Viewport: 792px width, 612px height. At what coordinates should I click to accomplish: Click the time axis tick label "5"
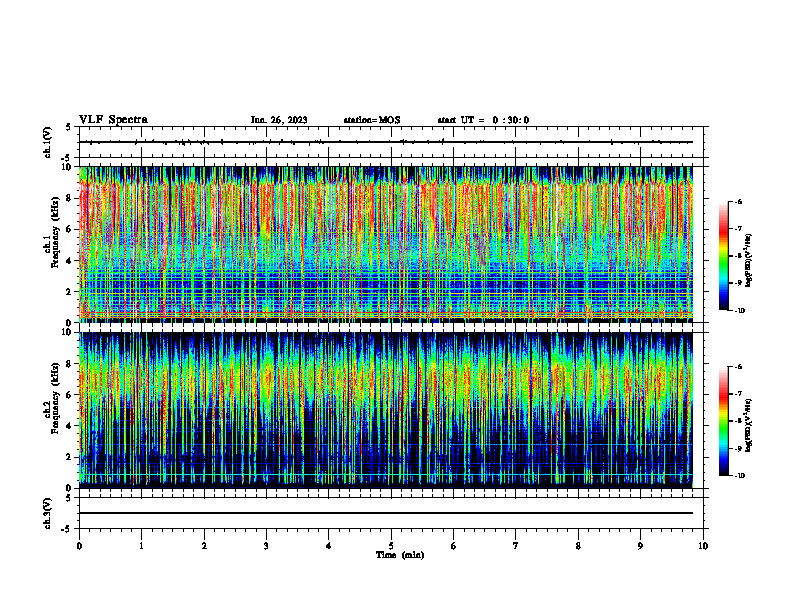pos(391,546)
